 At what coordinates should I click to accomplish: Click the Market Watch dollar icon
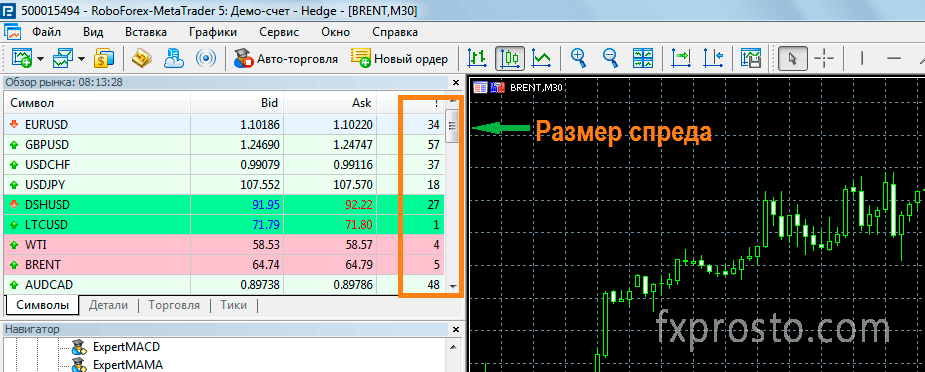[103, 58]
